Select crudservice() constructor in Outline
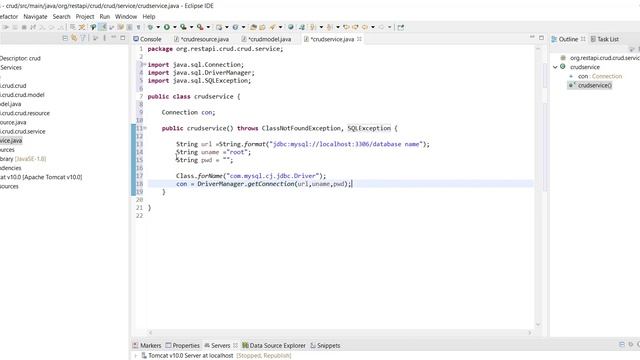Screen dimensions: 640x360 point(590,85)
